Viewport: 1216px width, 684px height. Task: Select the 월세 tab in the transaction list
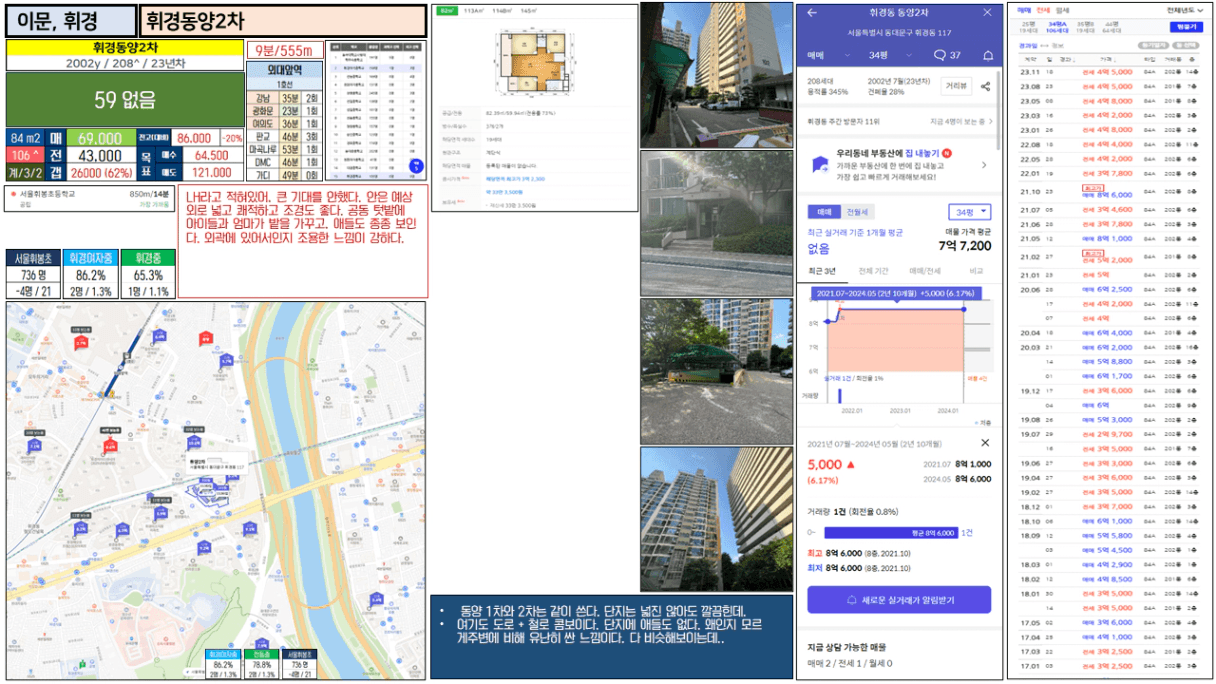[1062, 10]
